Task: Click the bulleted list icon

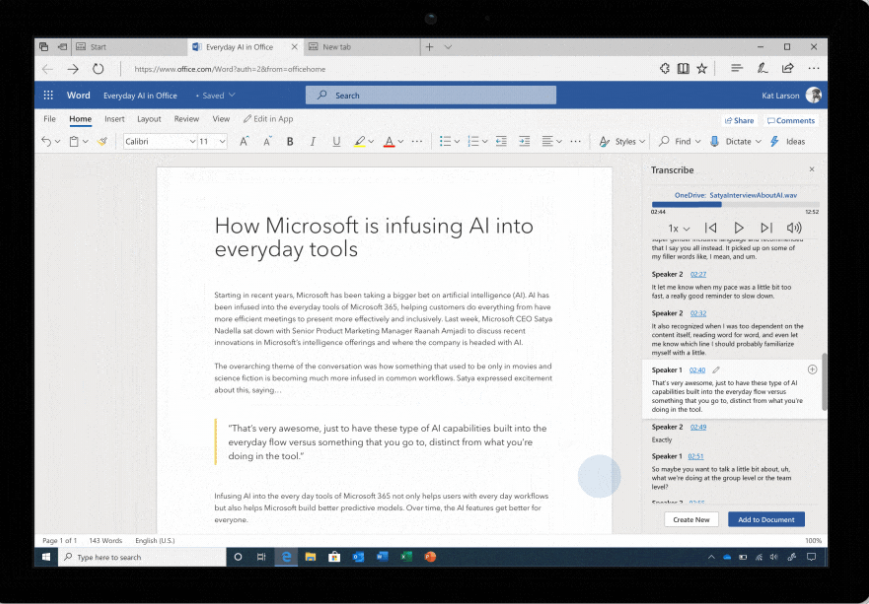Action: tap(445, 141)
